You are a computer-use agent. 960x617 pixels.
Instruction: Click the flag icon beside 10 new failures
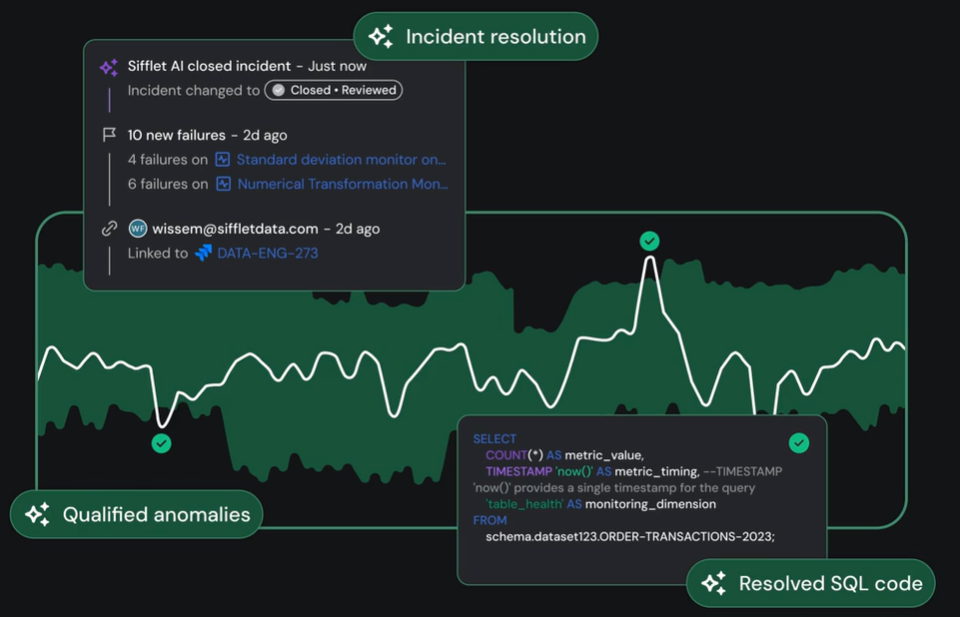109,135
